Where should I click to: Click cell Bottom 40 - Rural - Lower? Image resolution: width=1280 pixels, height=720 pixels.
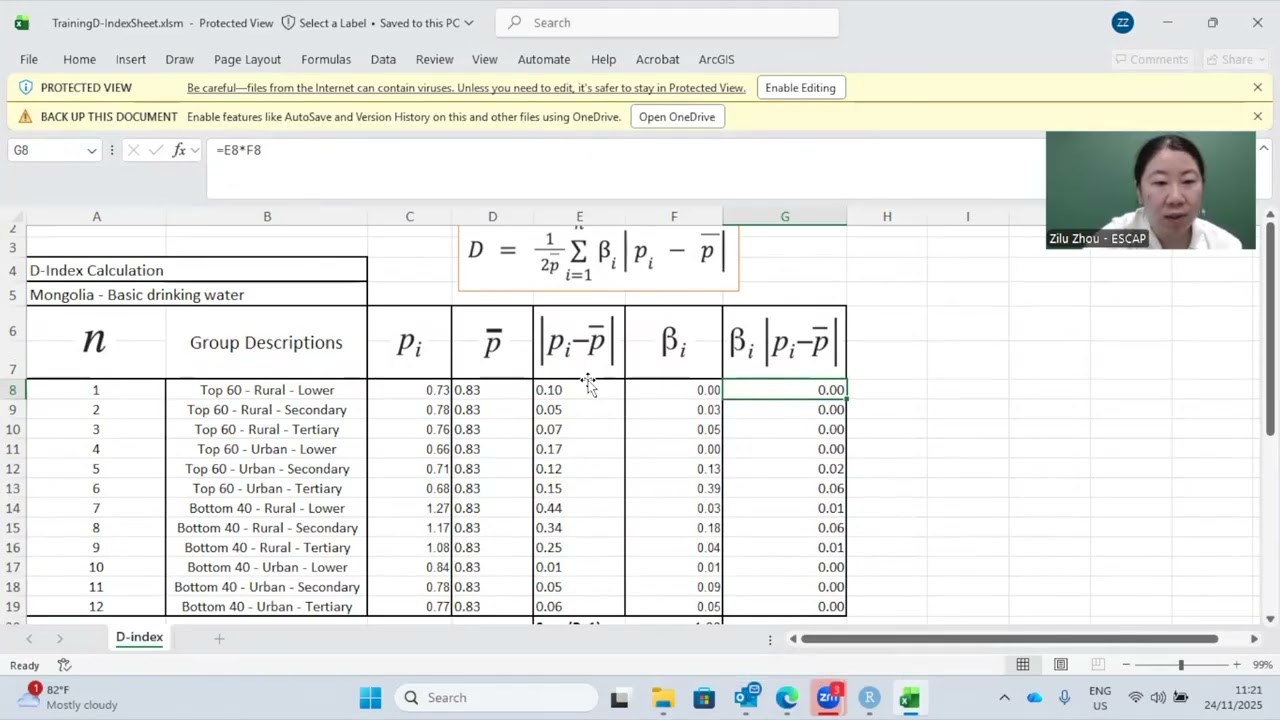(x=267, y=508)
